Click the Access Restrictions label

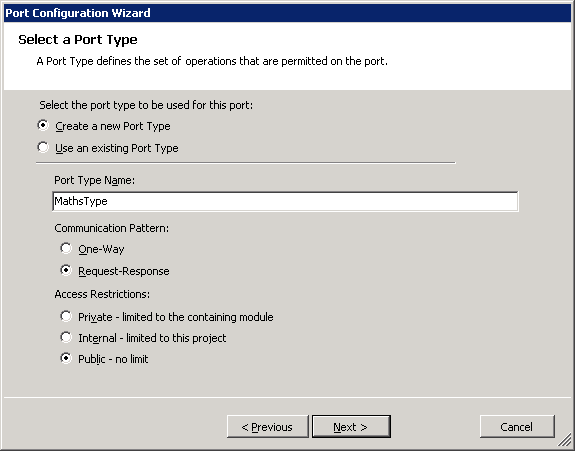102,294
